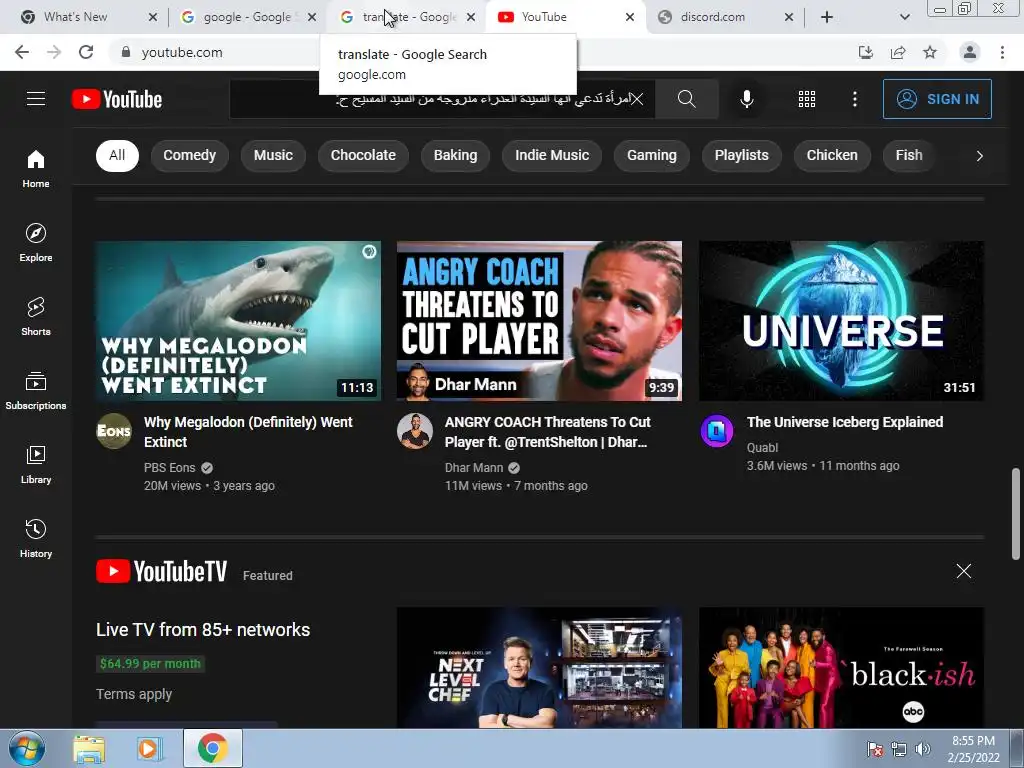The image size is (1024, 768).
Task: Select the Fish filter chip
Action: (x=909, y=155)
